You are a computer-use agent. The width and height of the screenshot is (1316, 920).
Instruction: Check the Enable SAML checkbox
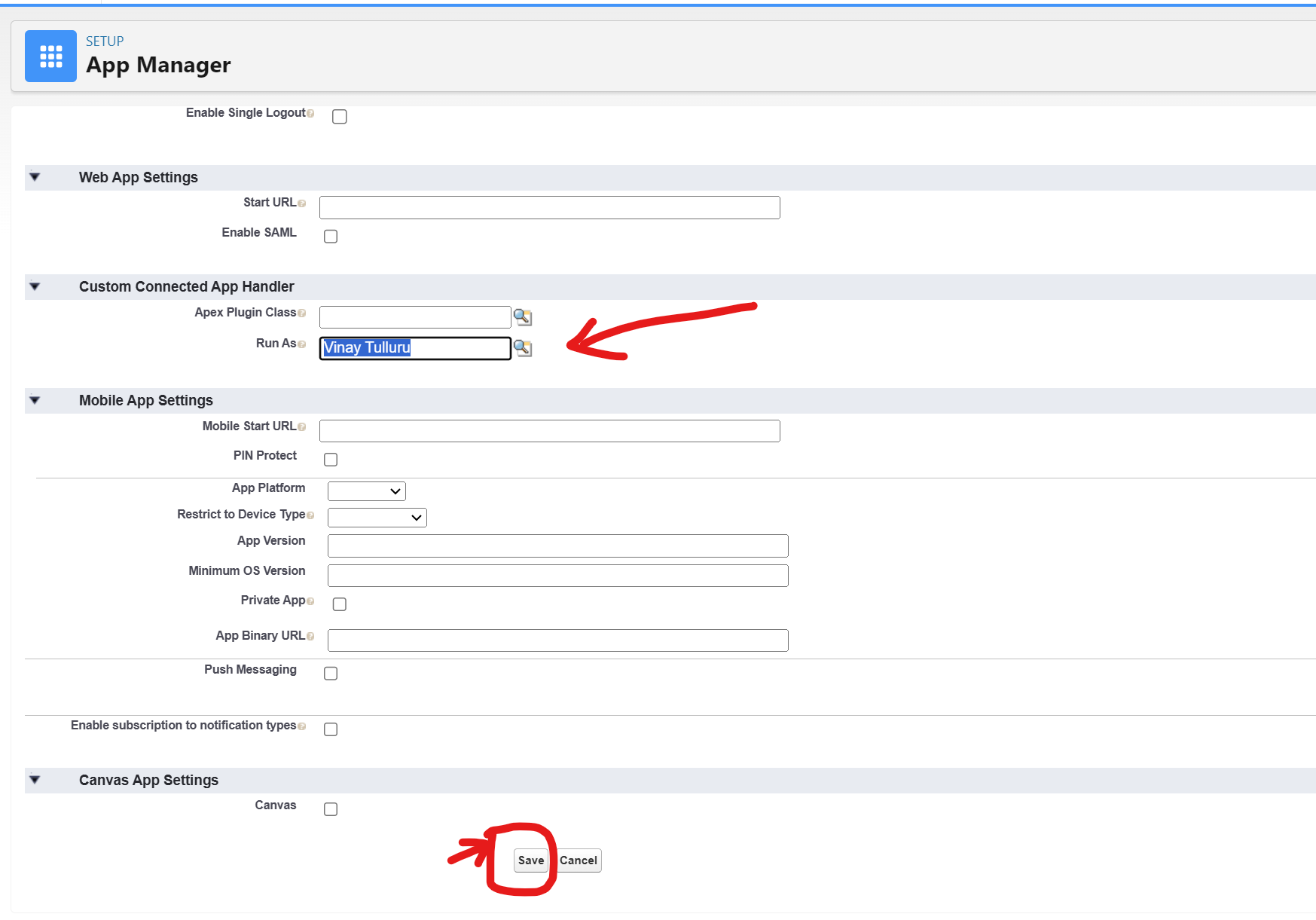(x=331, y=237)
